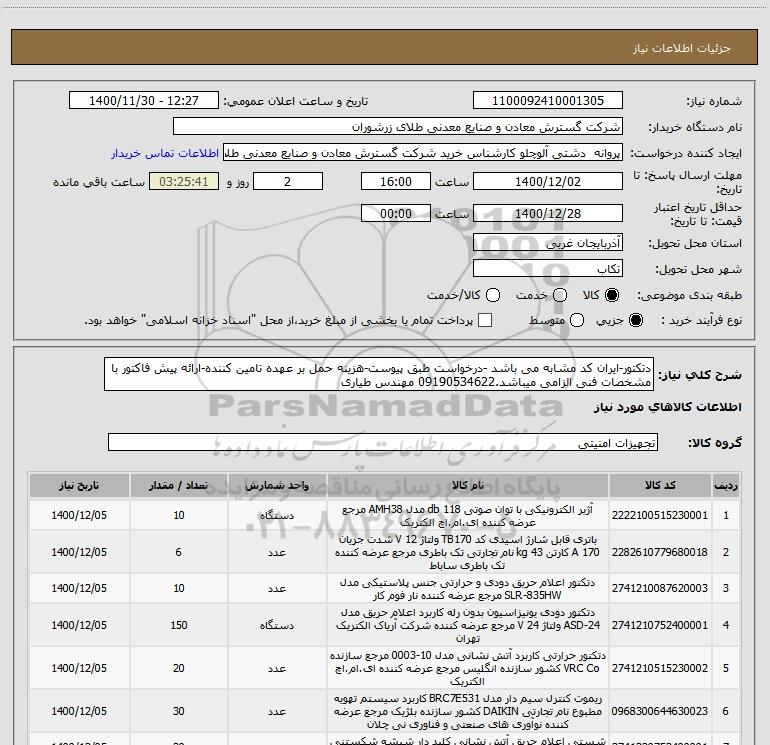Click item code 096830064463​0023

tap(660, 711)
